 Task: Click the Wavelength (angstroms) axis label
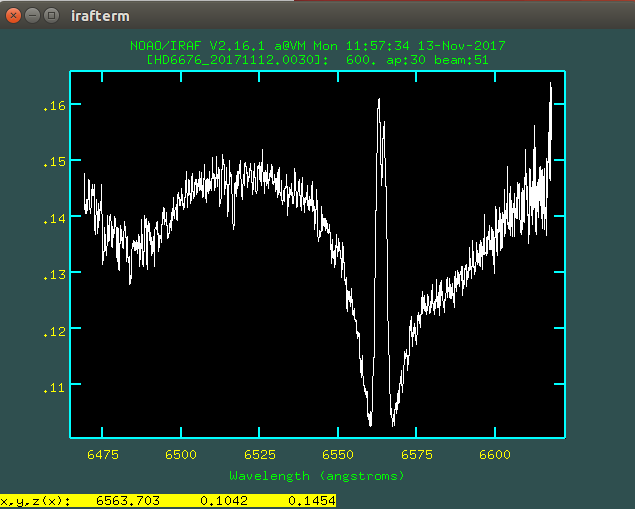tap(317, 475)
